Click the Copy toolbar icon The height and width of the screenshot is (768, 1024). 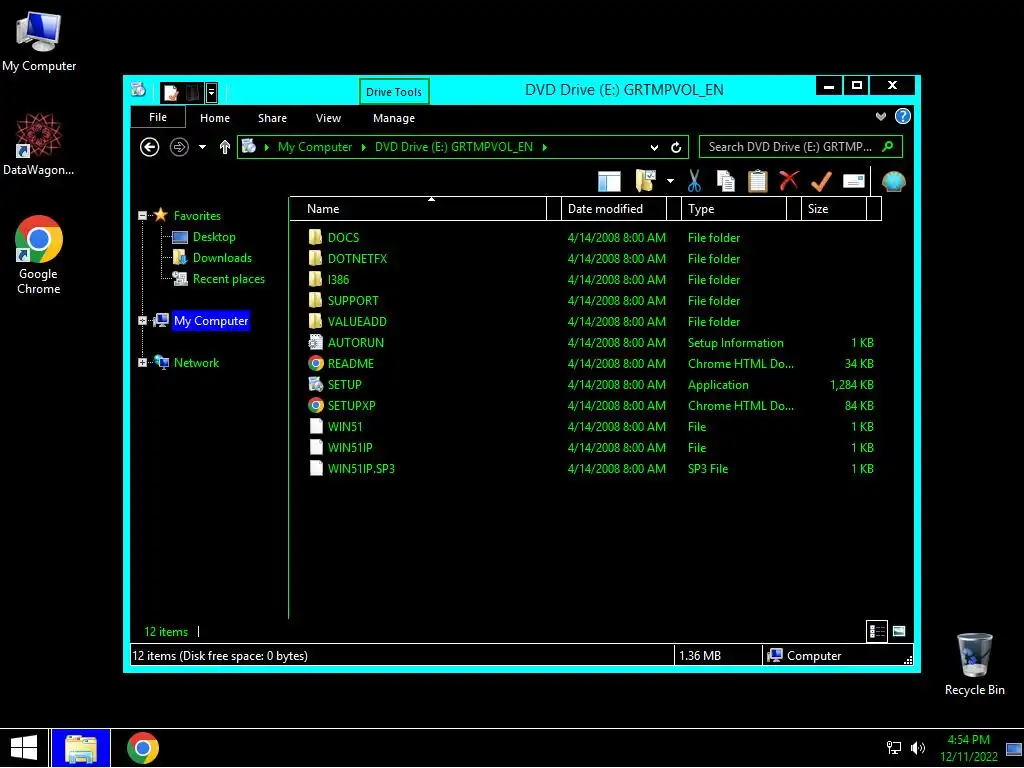point(726,181)
